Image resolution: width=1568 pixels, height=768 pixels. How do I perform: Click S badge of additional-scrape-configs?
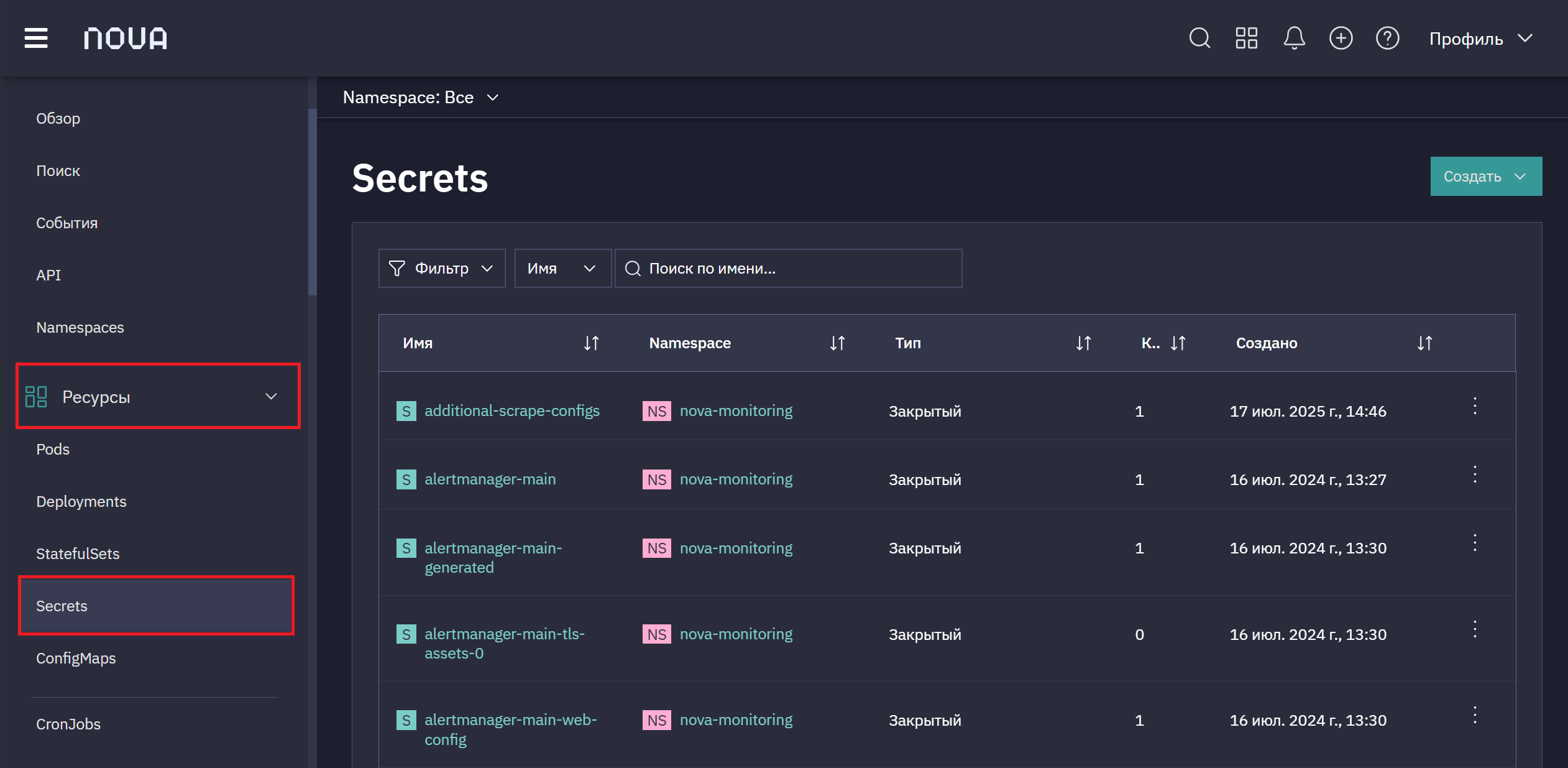[x=406, y=411]
